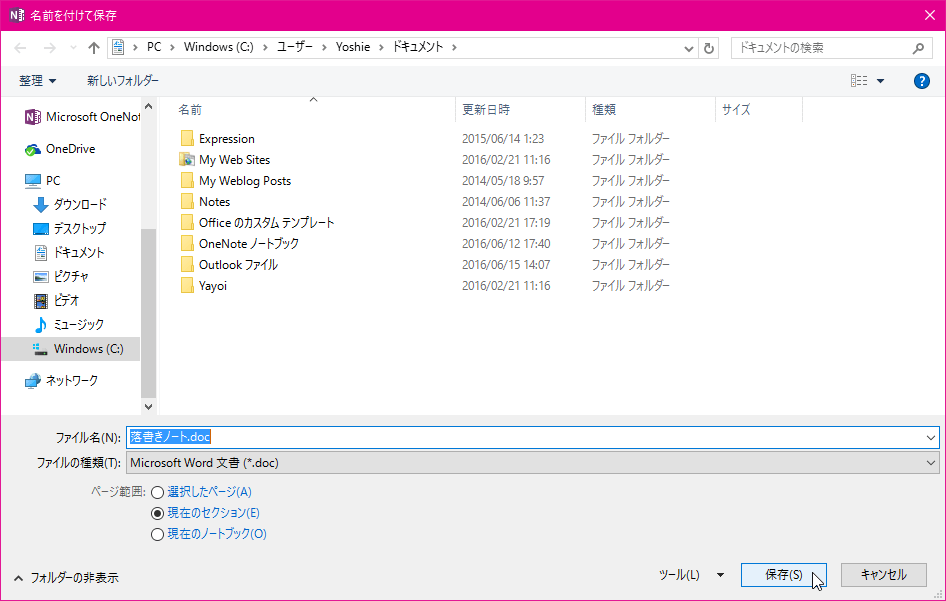This screenshot has height=601, width=946.
Task: Click the Microsoft OneNote sidebar icon
Action: click(x=33, y=116)
